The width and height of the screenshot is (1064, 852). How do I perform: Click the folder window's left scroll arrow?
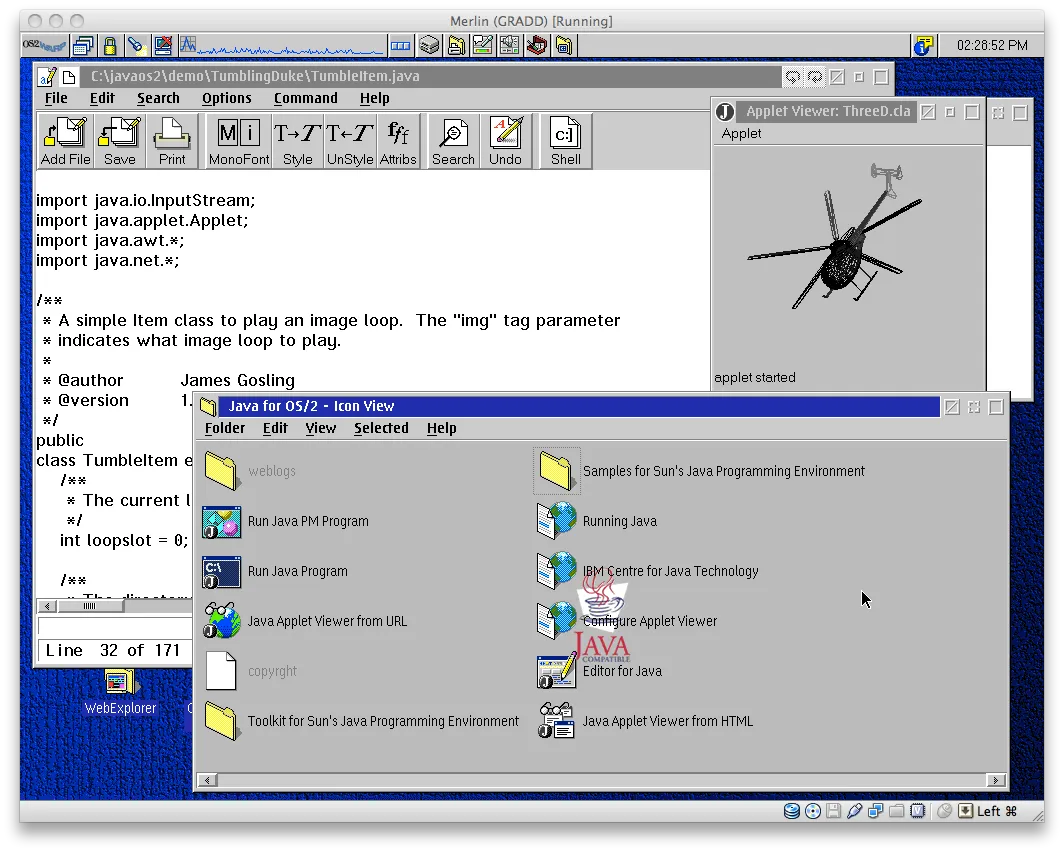pos(207,780)
